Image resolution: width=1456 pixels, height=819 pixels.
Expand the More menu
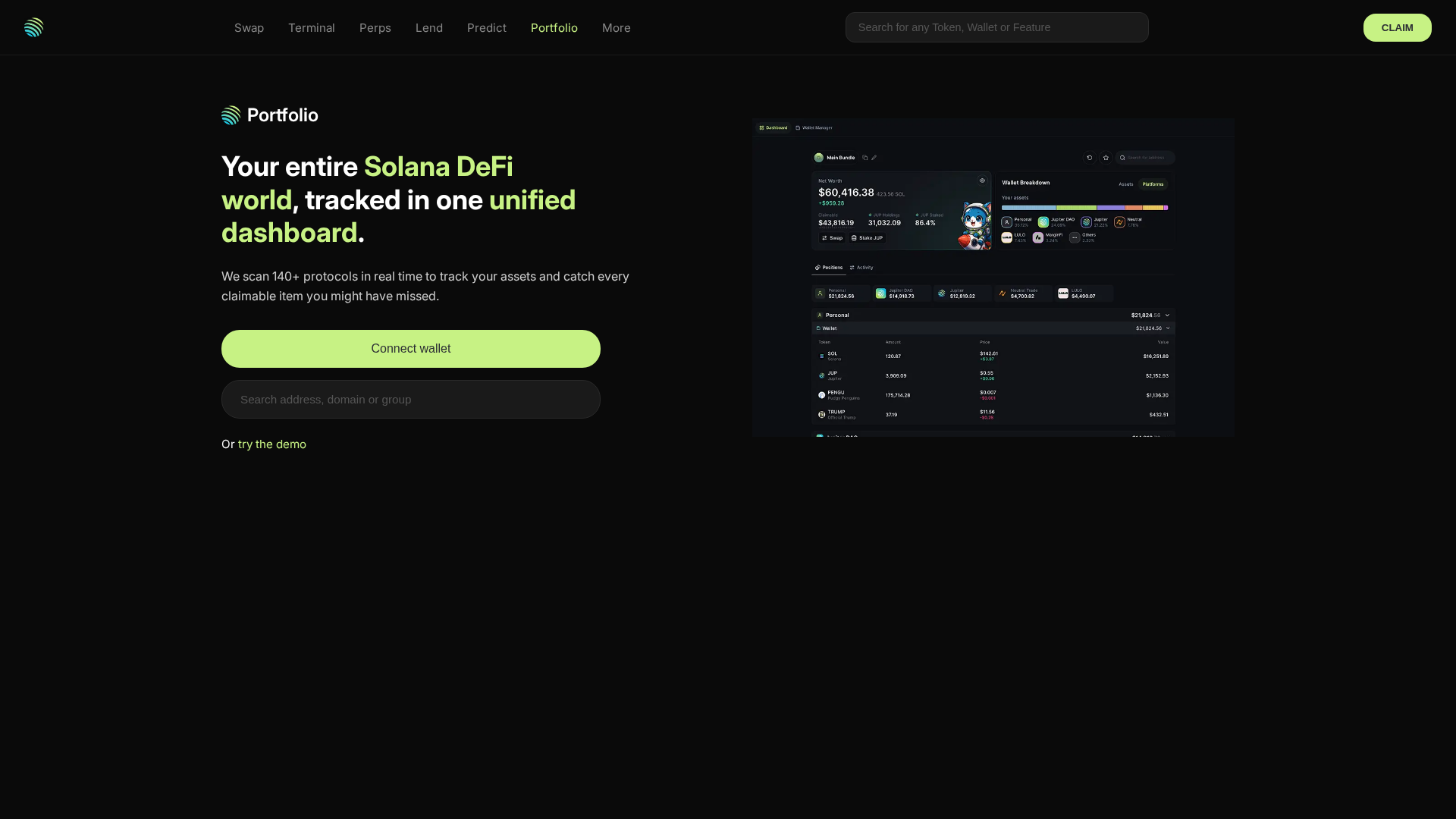click(617, 28)
